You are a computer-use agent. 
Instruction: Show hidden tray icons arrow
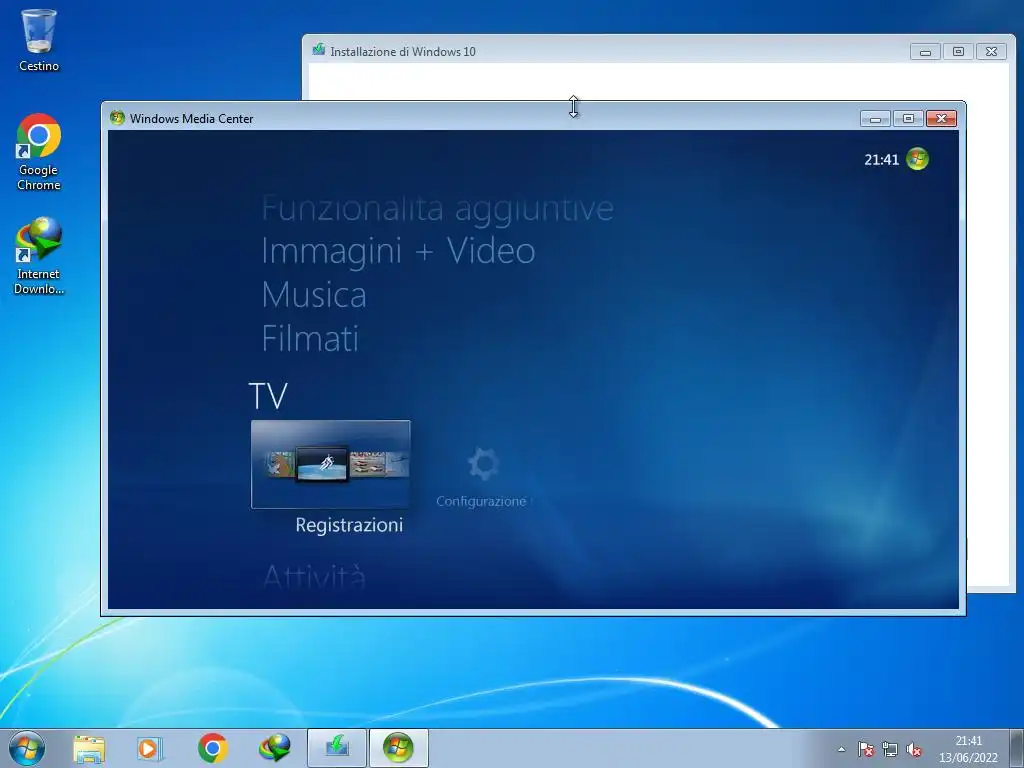pos(842,749)
